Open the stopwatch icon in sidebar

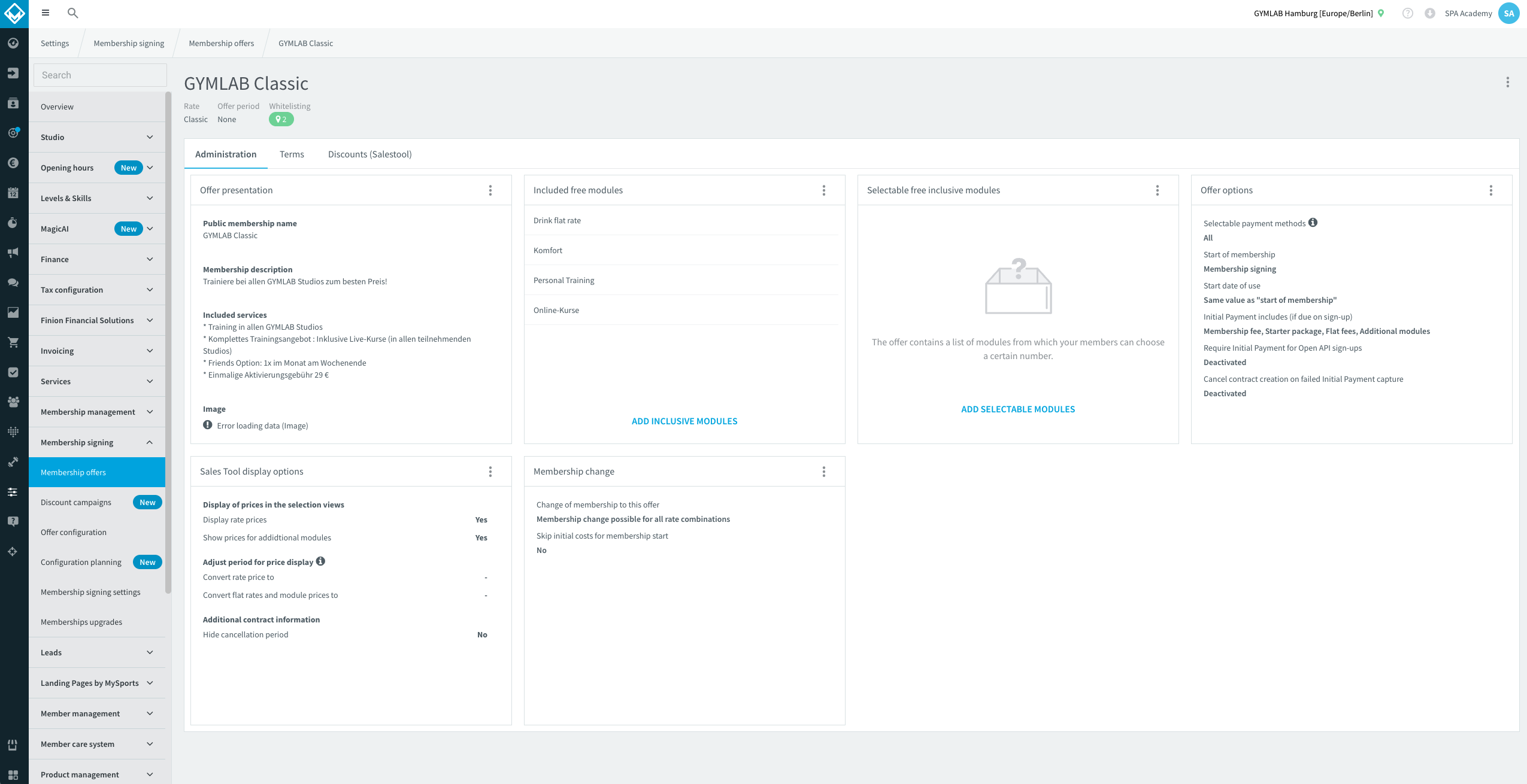click(x=13, y=223)
